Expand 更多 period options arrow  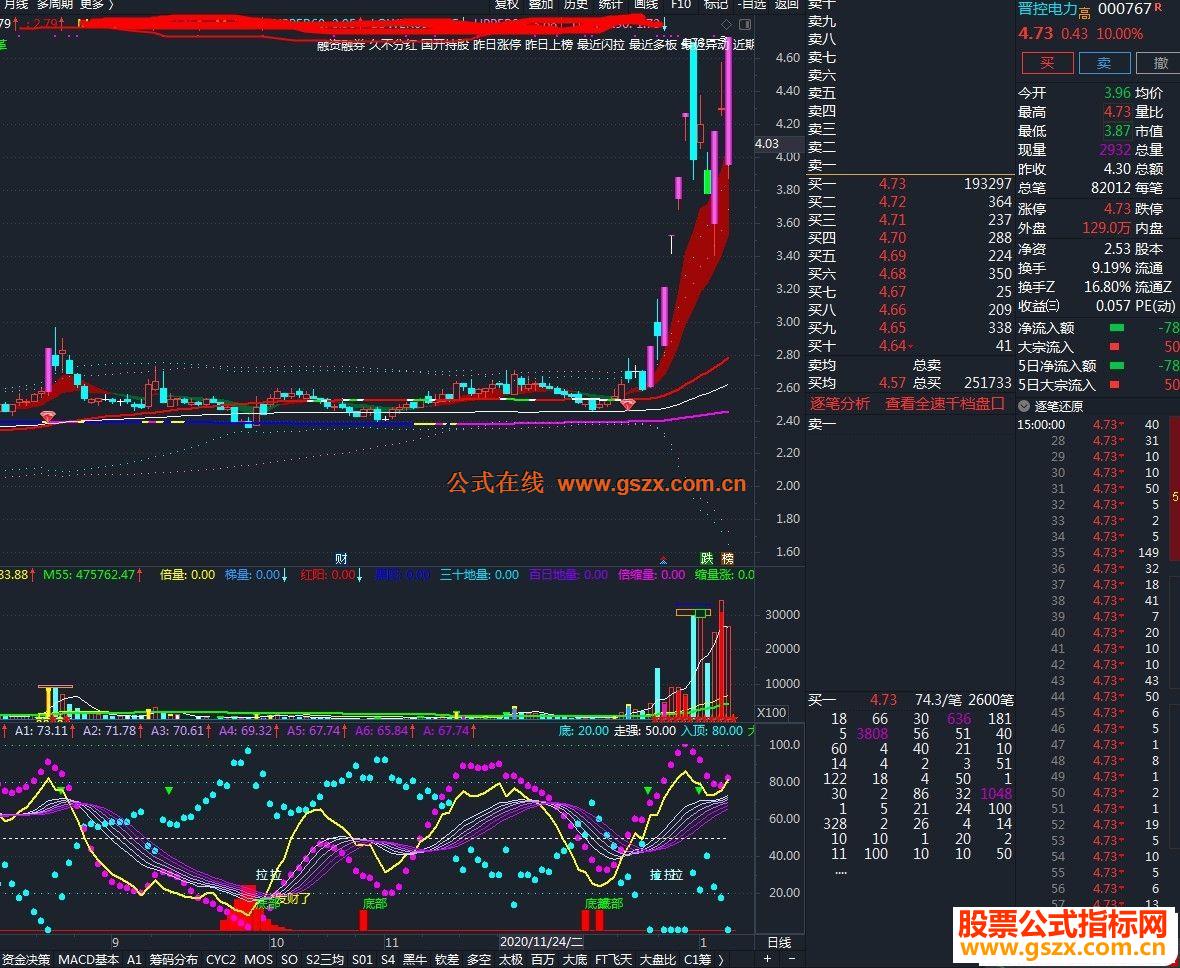pyautogui.click(x=111, y=5)
